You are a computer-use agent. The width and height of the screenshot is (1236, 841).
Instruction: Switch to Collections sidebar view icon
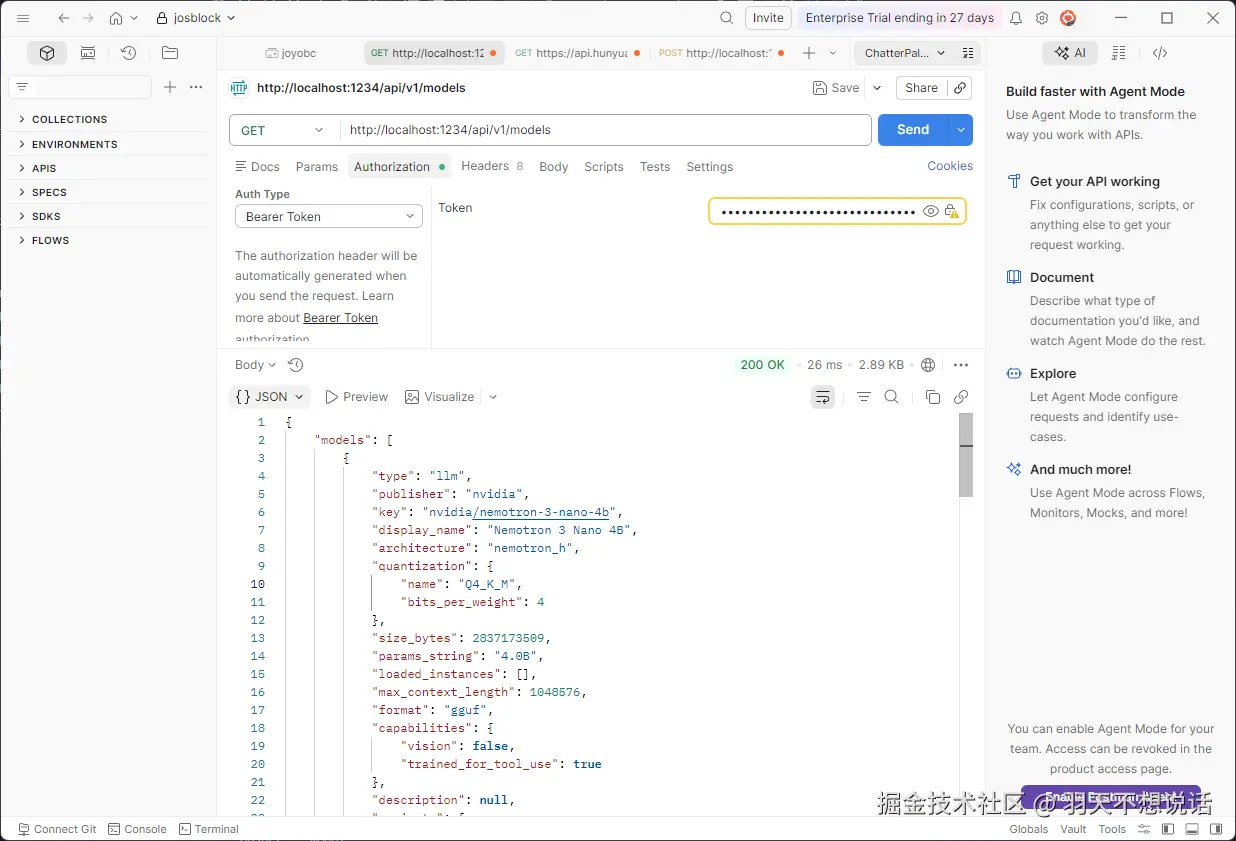click(47, 53)
